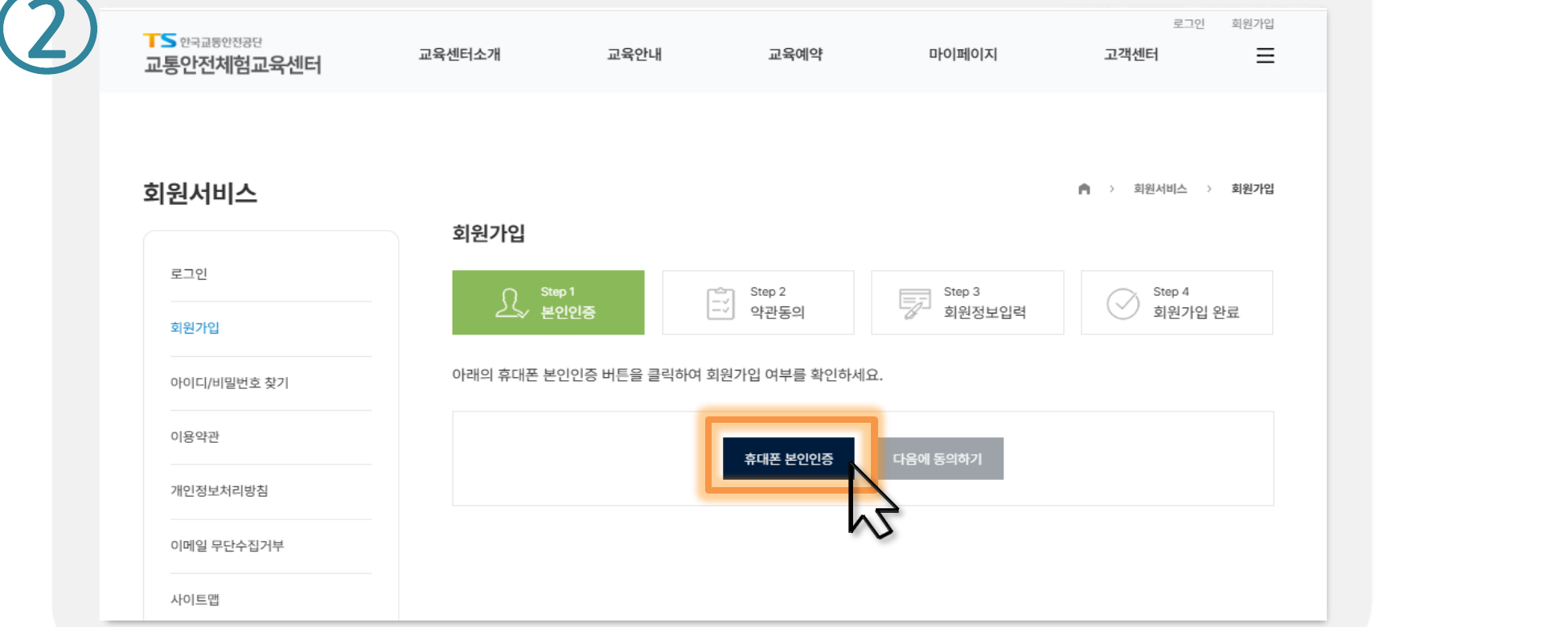Viewport: 1568px width, 627px height.
Task: Open the 고객센터 menu
Action: (1131, 55)
